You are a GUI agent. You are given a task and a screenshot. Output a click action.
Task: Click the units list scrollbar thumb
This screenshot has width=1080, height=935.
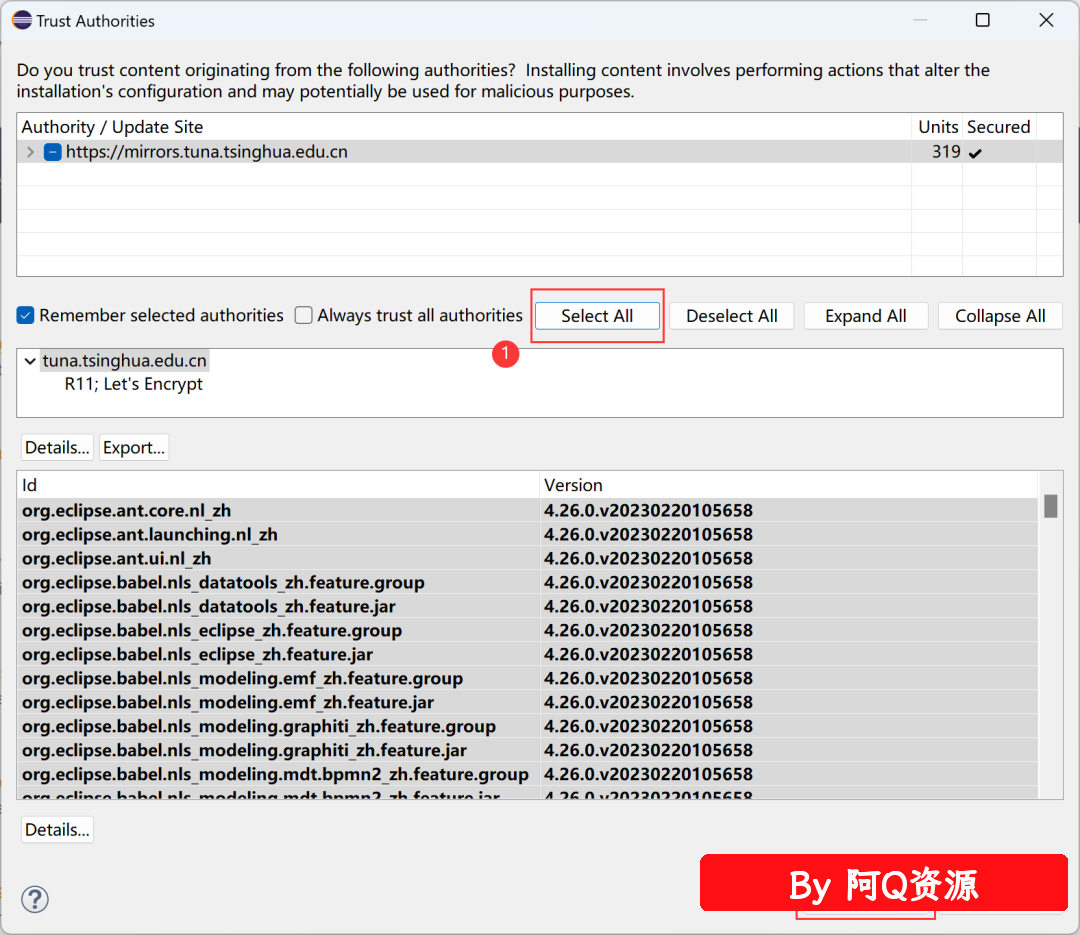[x=1050, y=506]
